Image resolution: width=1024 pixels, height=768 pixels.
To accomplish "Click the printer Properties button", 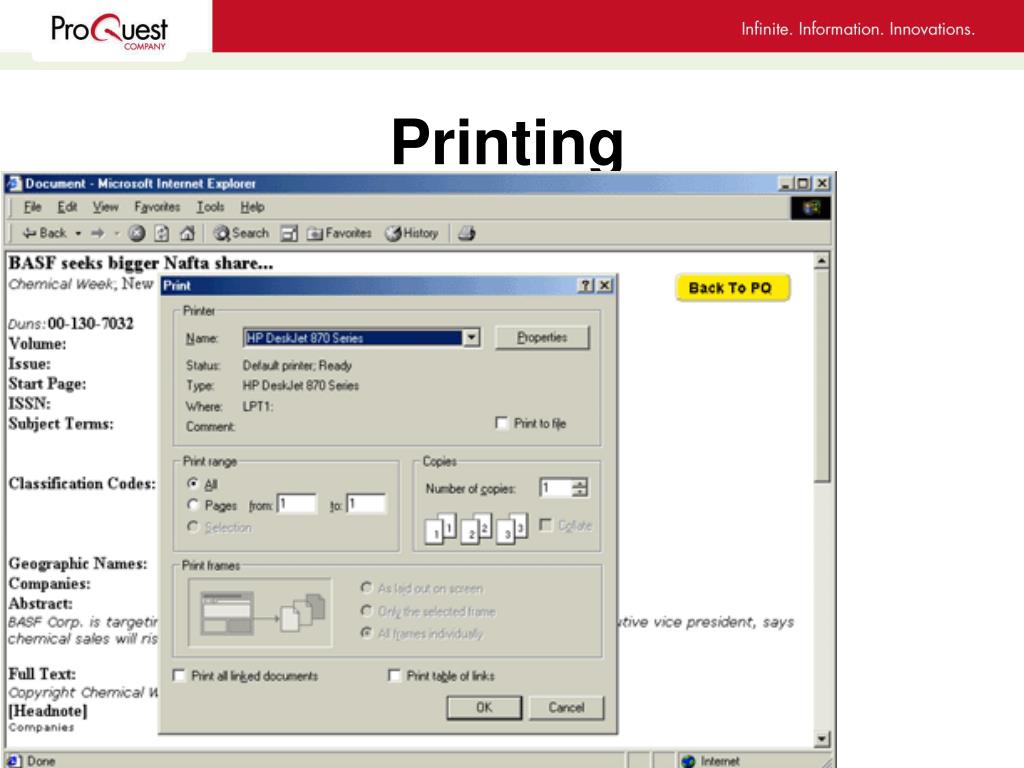I will click(x=542, y=338).
